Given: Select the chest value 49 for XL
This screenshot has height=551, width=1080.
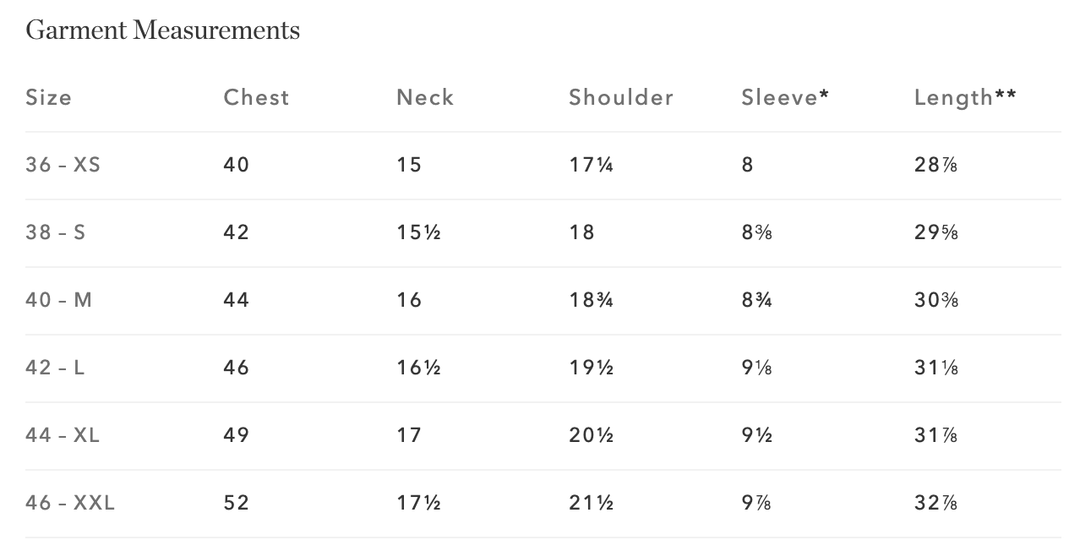Looking at the screenshot, I should [236, 435].
